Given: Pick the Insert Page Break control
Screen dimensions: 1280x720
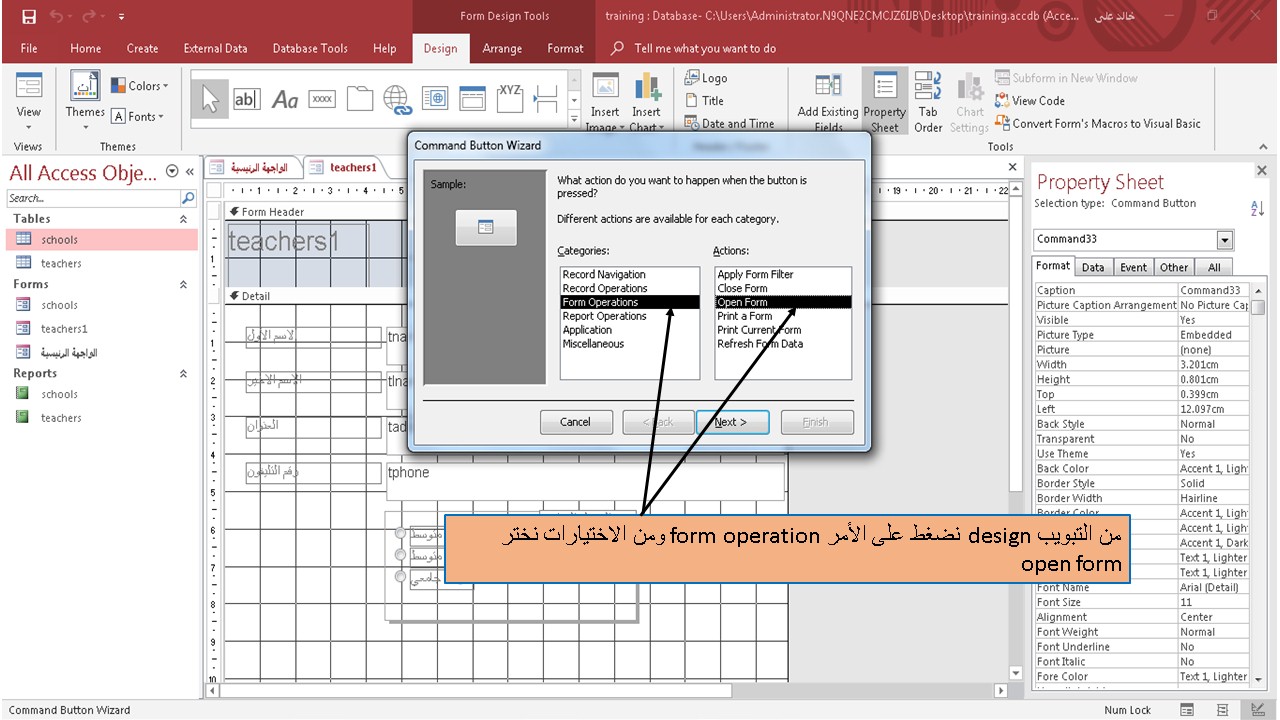Looking at the screenshot, I should tap(546, 98).
